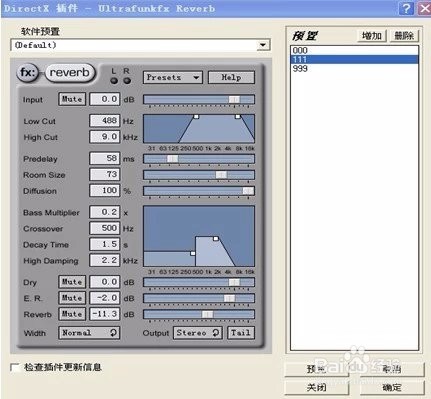This screenshot has height=399, width=431.
Task: Click the High Damping handle on decay graph
Action: point(216,239)
